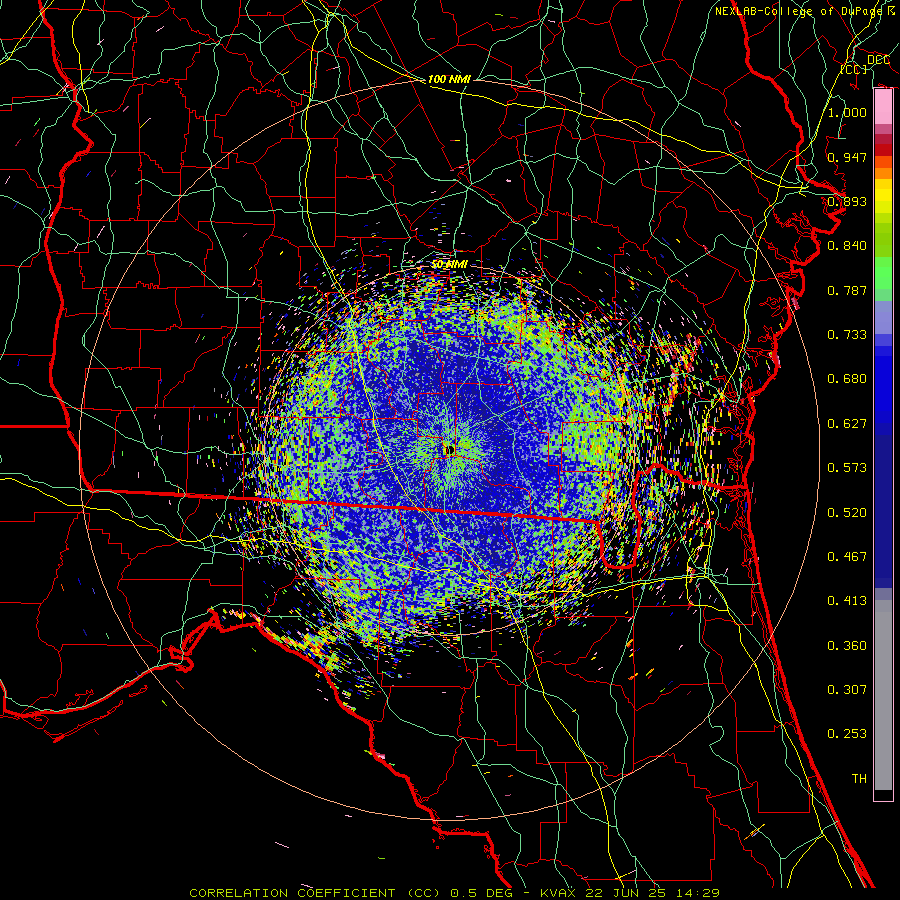900x900 pixels.
Task: Select the 0.787 legend value
Action: click(x=847, y=290)
